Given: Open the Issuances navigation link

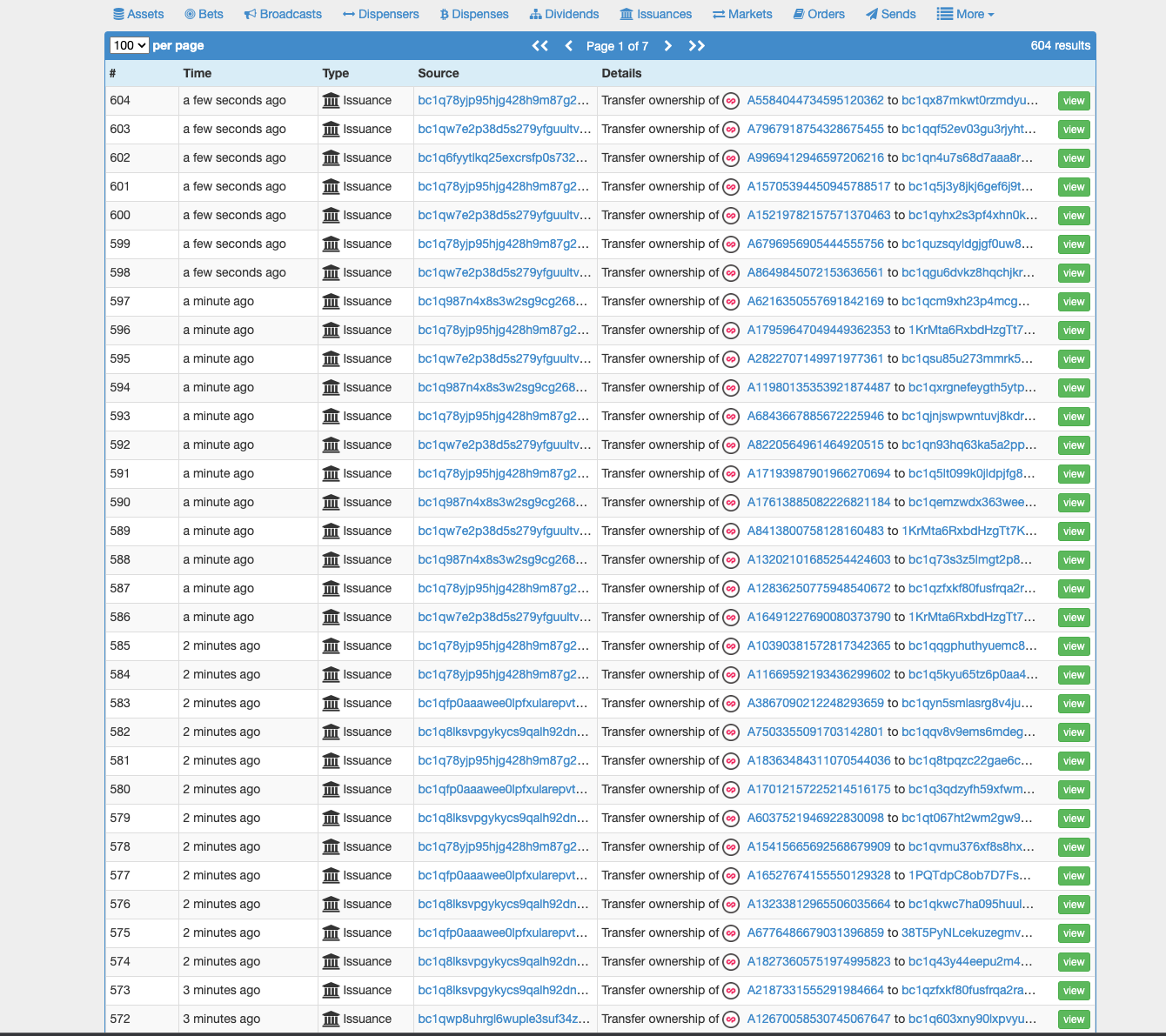Looking at the screenshot, I should (656, 14).
